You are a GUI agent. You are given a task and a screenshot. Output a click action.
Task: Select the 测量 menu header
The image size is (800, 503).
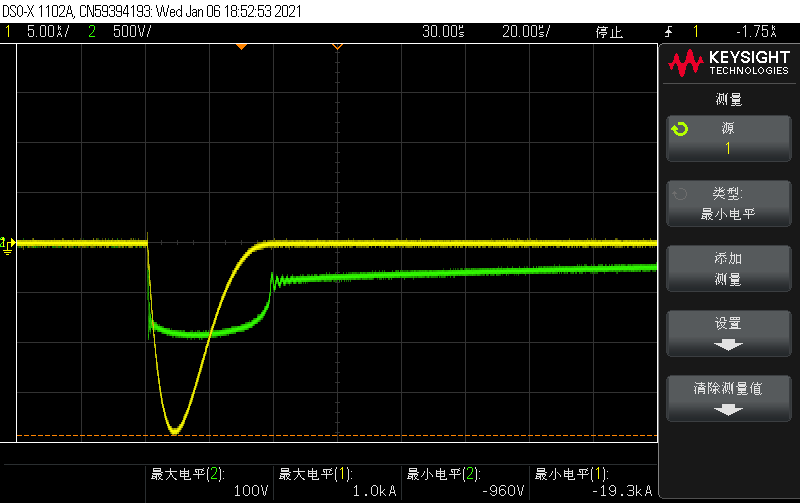coord(728,99)
